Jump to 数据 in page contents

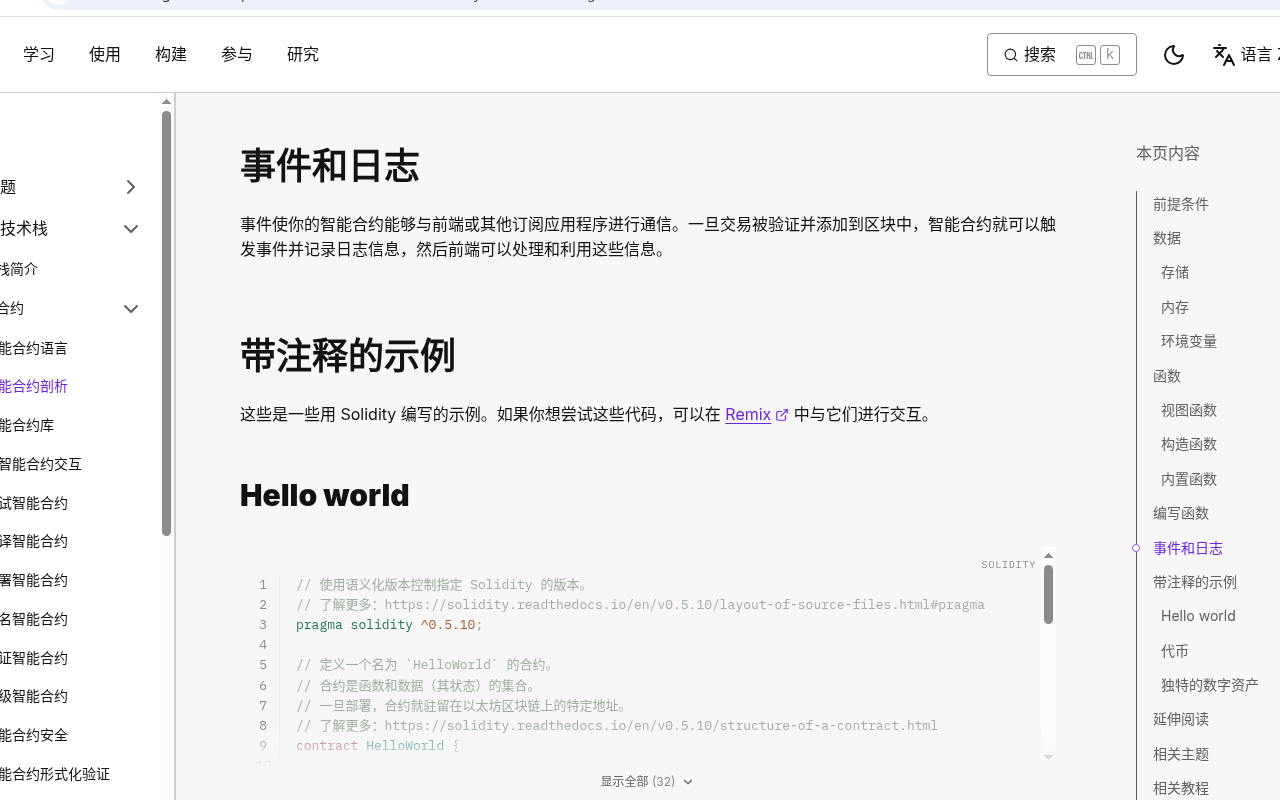click(x=1167, y=238)
